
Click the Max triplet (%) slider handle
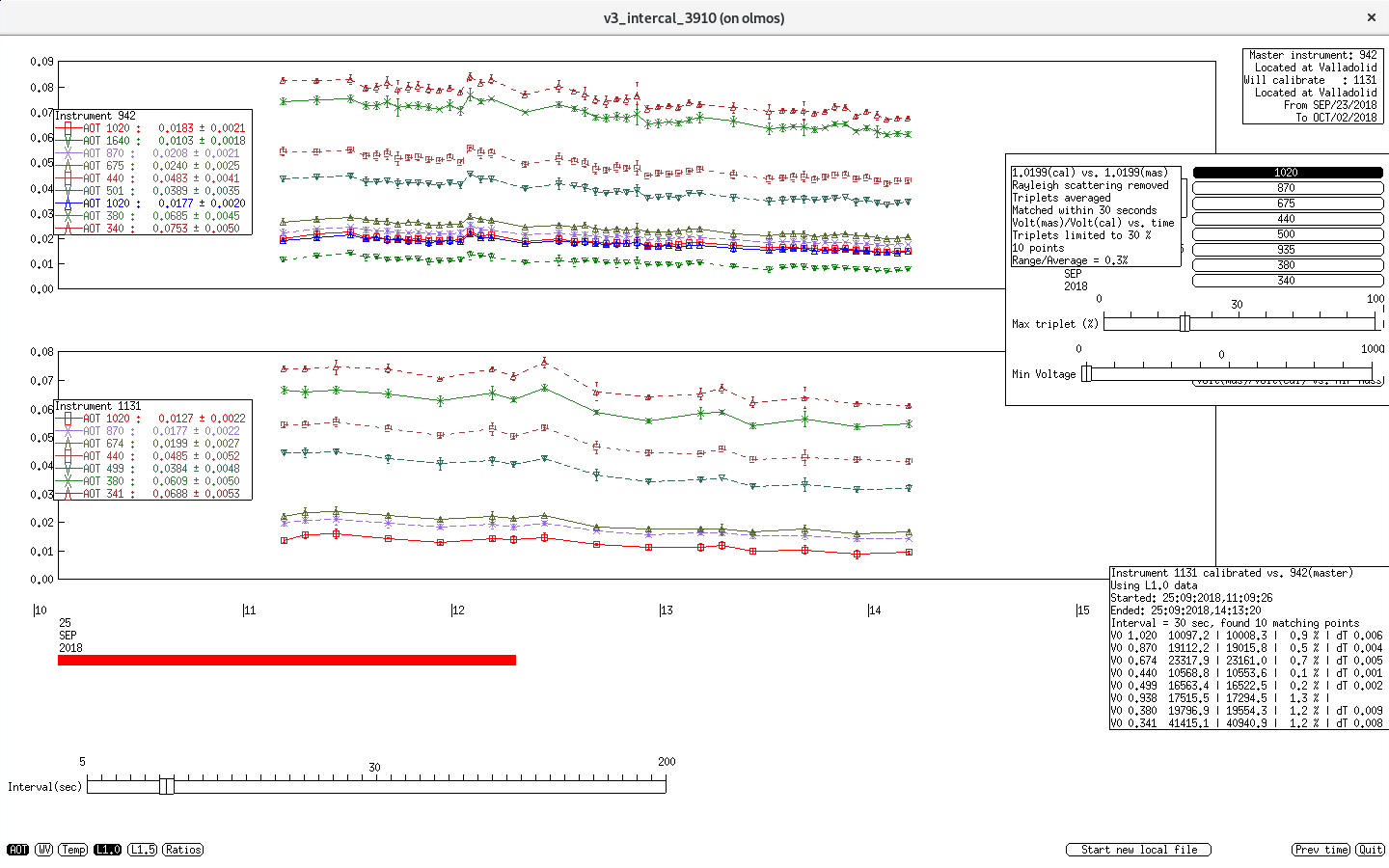[x=1185, y=323]
